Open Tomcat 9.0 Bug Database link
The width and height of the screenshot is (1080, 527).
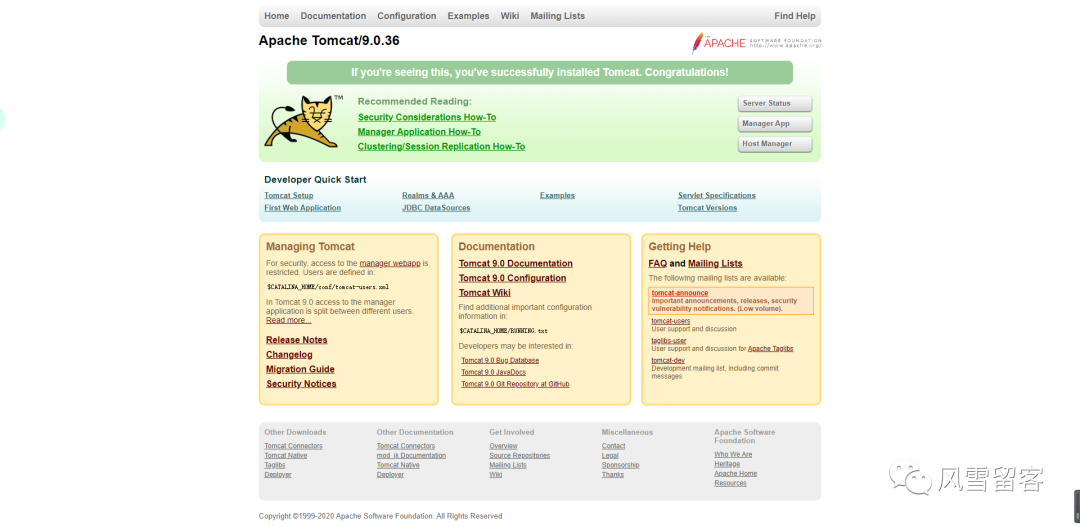[500, 360]
